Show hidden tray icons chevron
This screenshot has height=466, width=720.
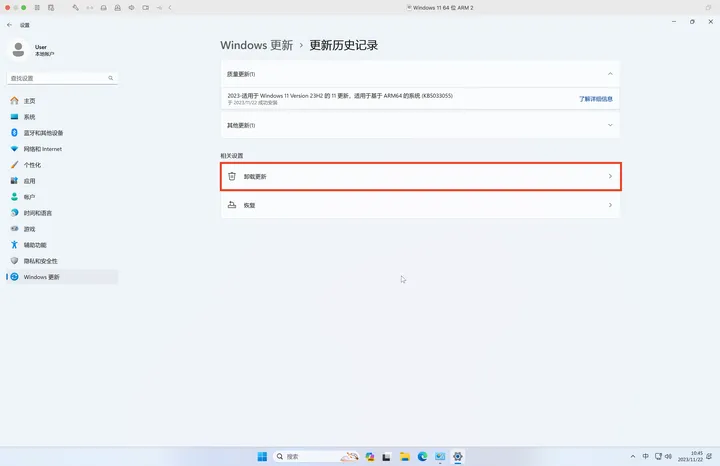633,456
